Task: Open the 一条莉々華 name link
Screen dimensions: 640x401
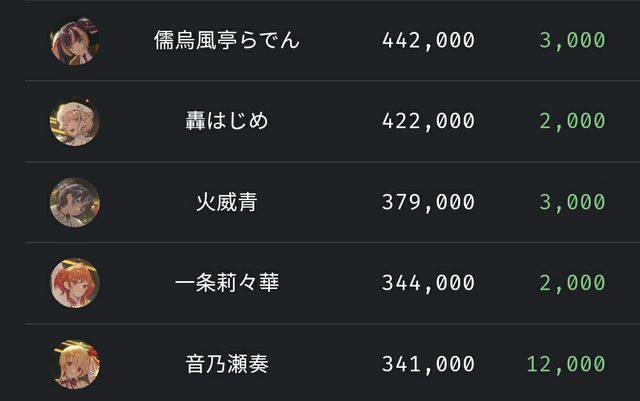Action: point(227,284)
